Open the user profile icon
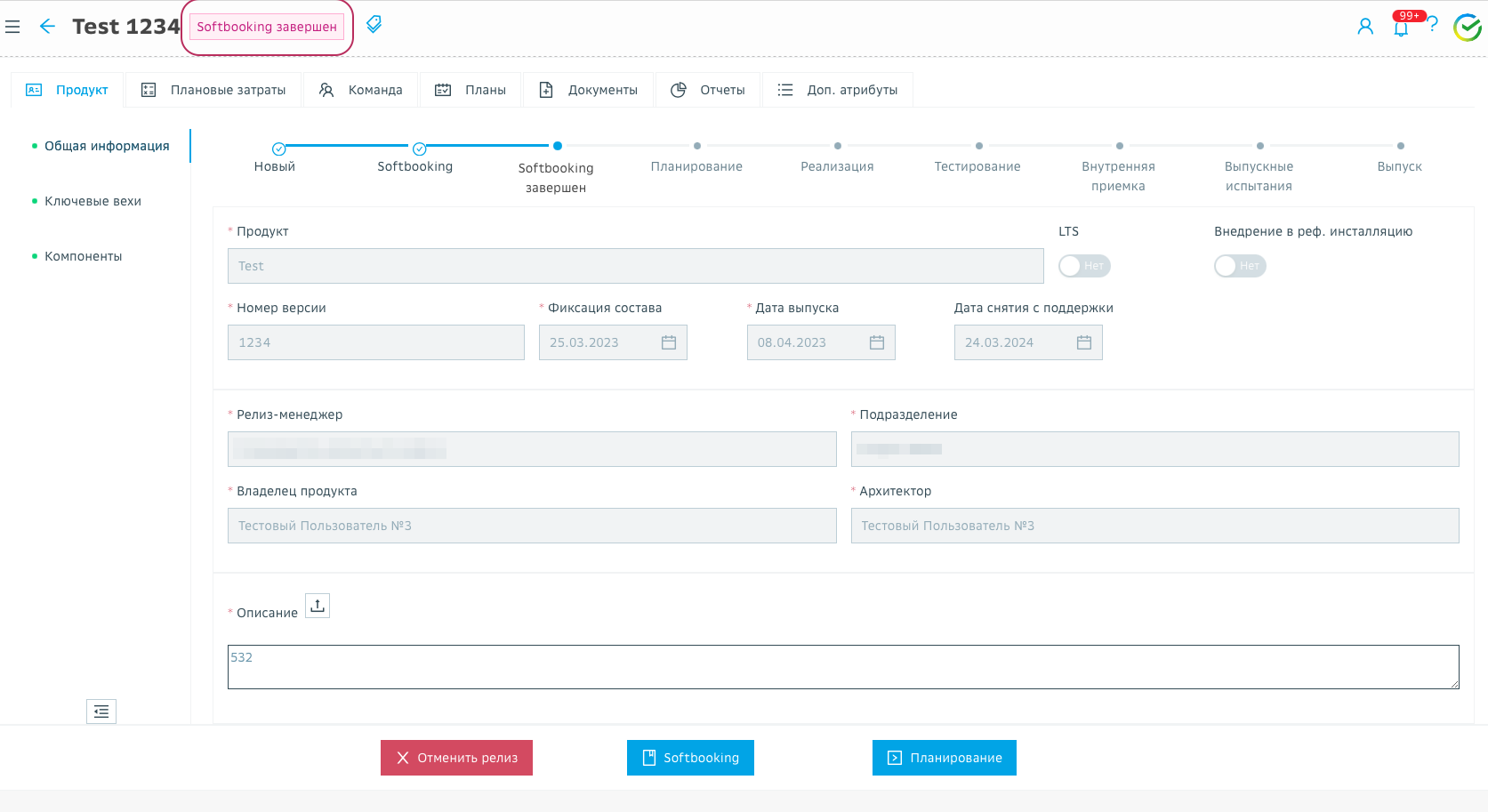 1365,27
